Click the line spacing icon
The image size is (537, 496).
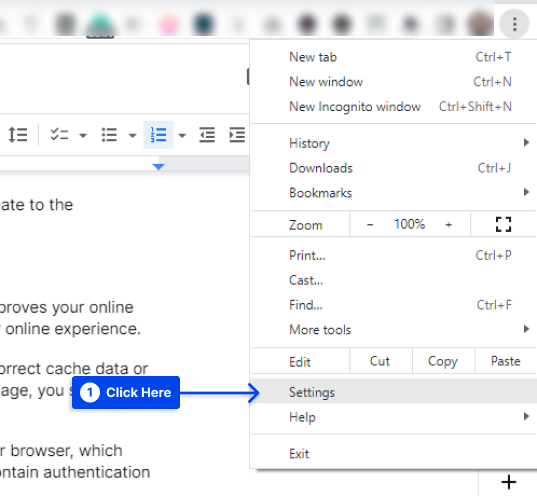[17, 135]
